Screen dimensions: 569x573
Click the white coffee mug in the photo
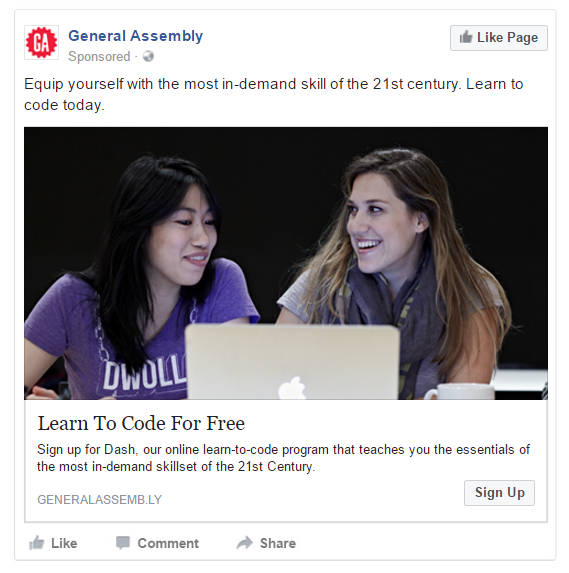pos(459,391)
